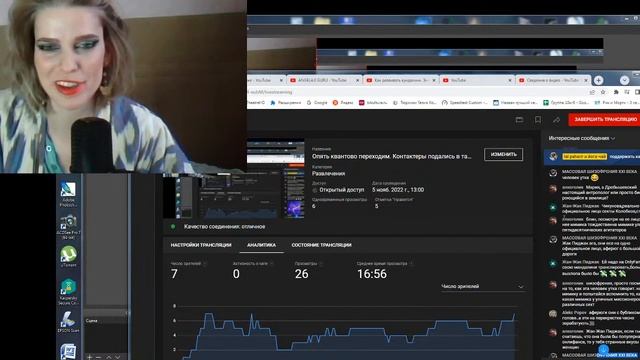Screen dimensions: 640x360
Task: Click the average watch time value 16:56
Action: (x=372, y=274)
